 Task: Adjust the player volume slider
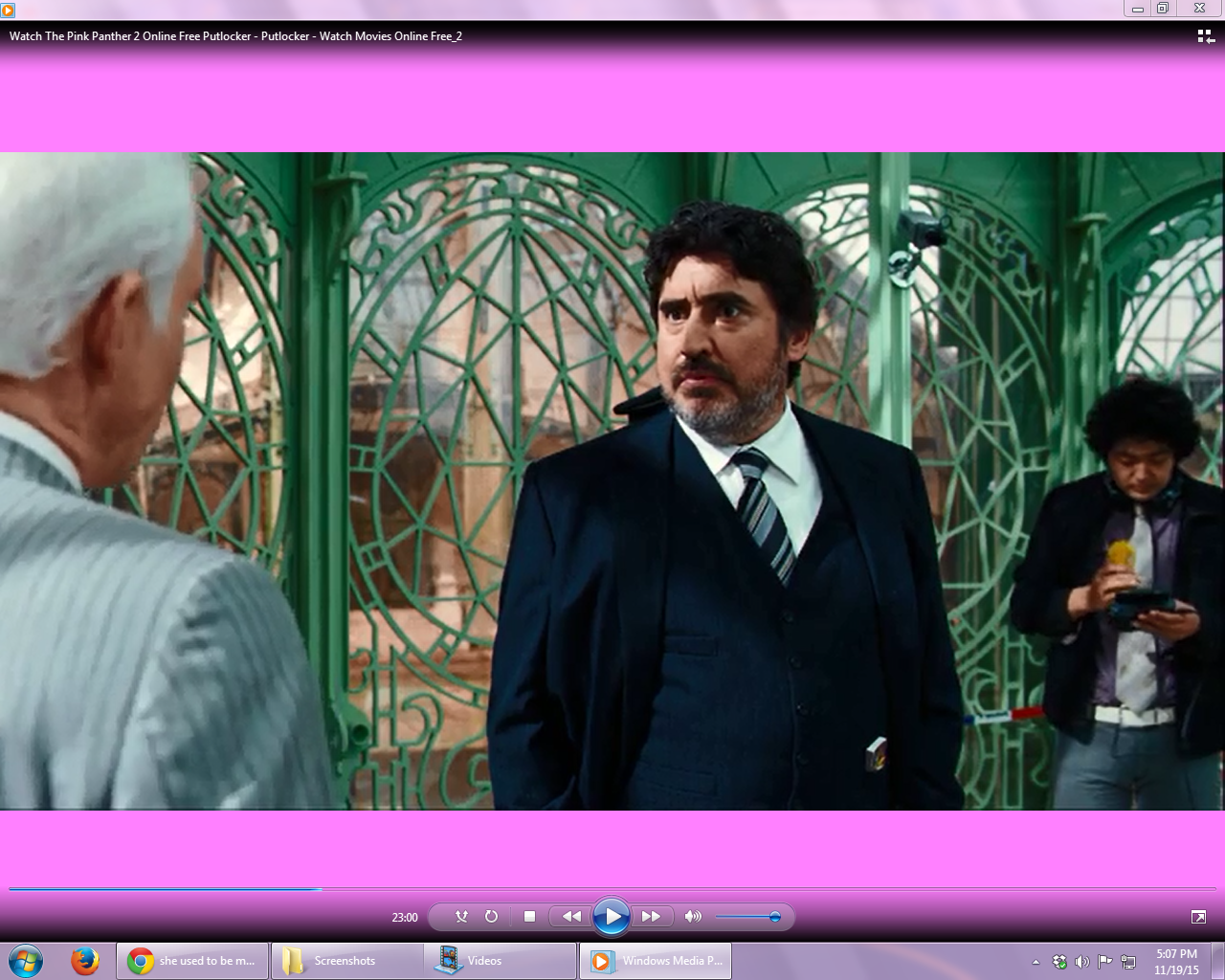tap(748, 917)
